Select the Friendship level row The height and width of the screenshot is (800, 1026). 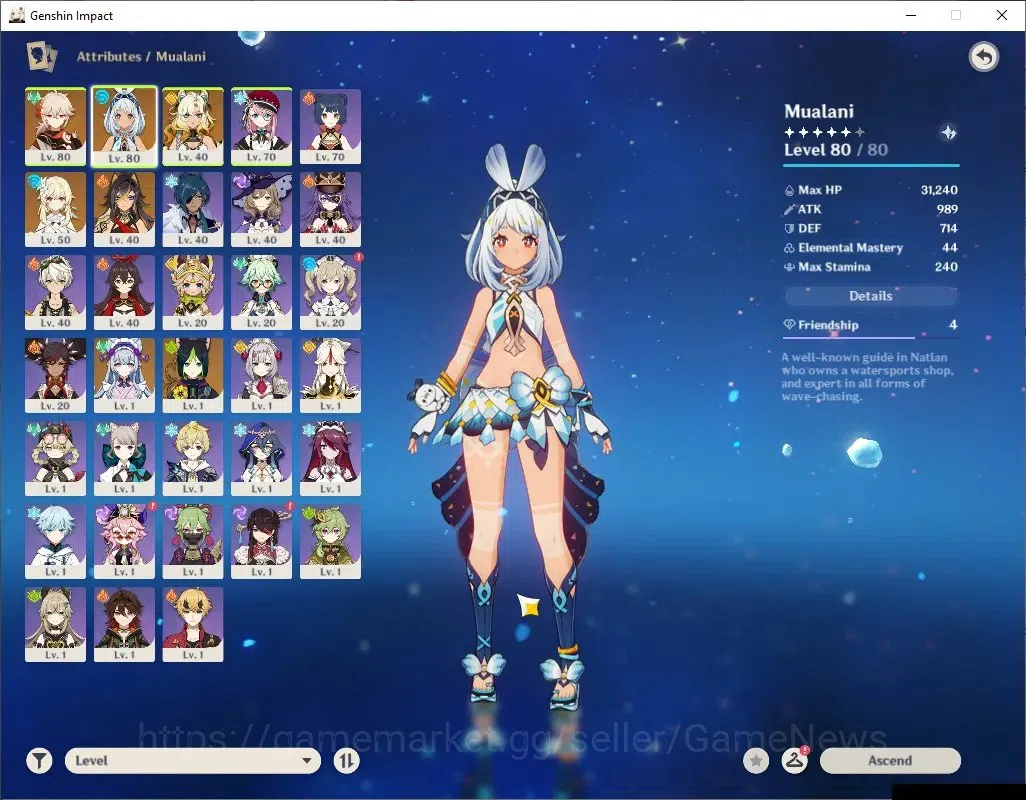[x=871, y=325]
